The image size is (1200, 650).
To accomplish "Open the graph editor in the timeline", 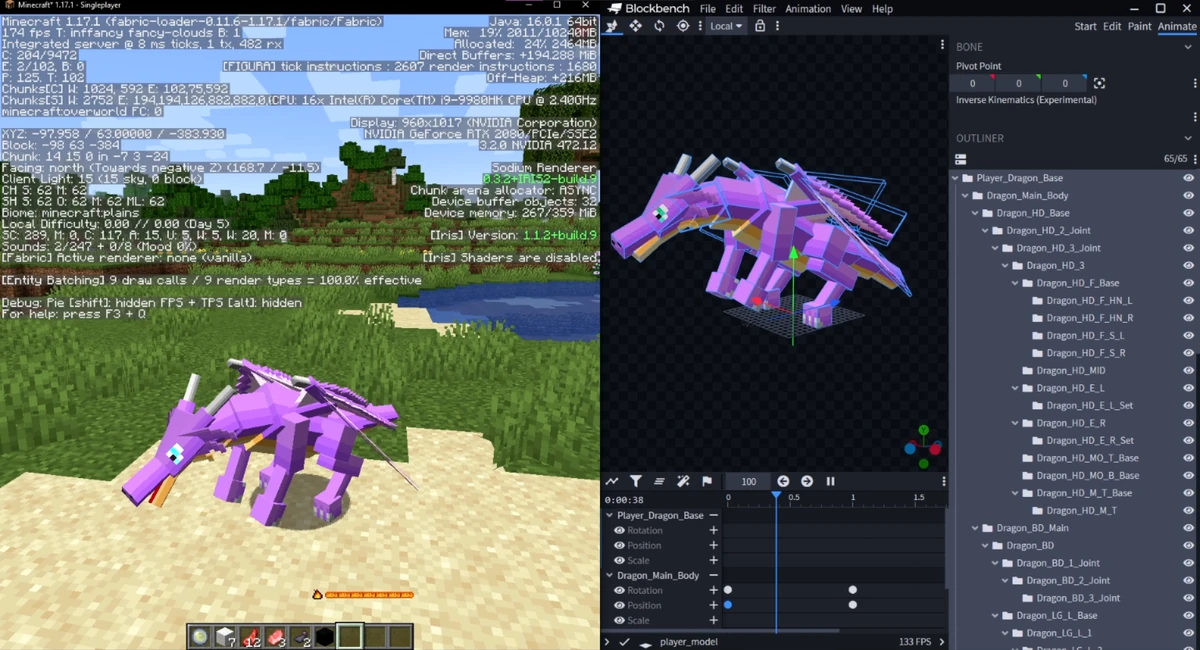I will (613, 481).
